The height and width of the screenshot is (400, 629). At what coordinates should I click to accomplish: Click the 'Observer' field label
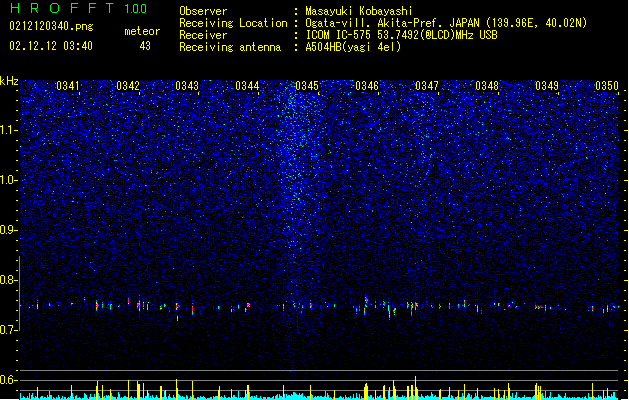tap(203, 11)
